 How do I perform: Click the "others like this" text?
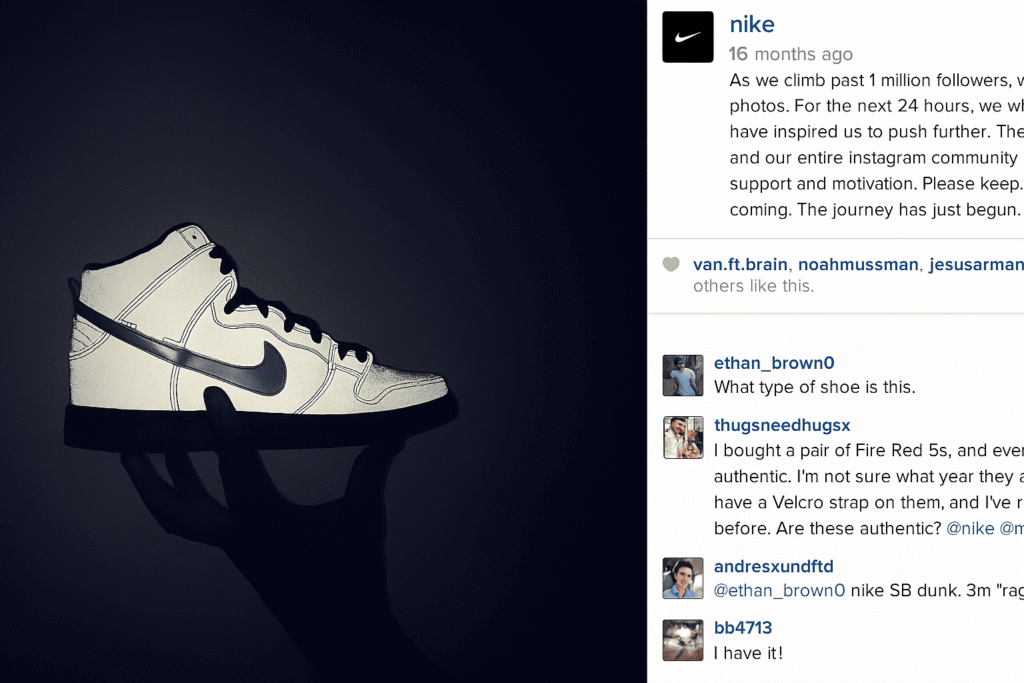click(x=752, y=286)
